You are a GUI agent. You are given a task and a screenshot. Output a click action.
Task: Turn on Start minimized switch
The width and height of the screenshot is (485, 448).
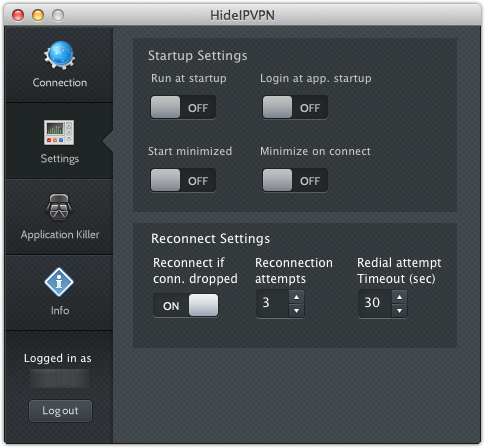pos(183,180)
